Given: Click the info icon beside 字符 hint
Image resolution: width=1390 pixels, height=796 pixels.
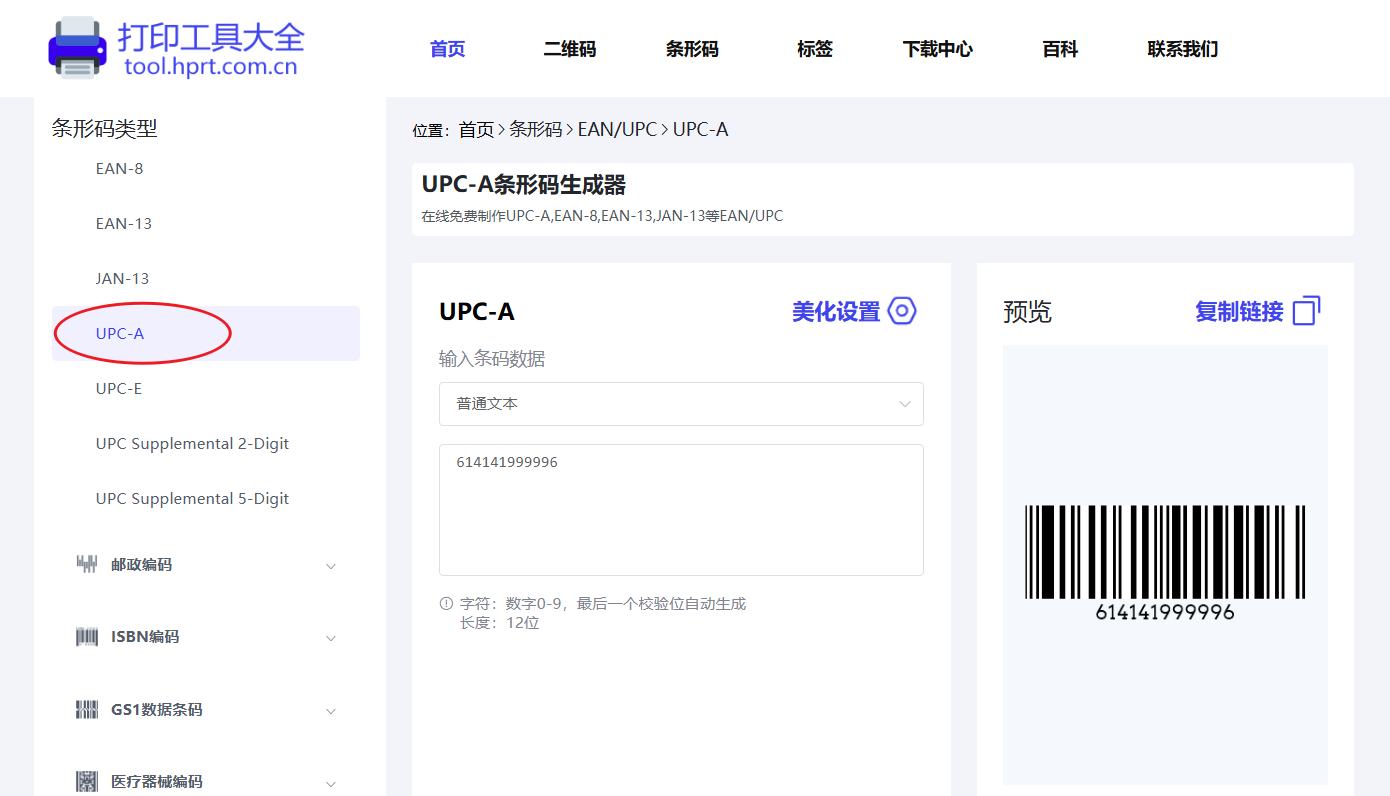Looking at the screenshot, I should [446, 603].
